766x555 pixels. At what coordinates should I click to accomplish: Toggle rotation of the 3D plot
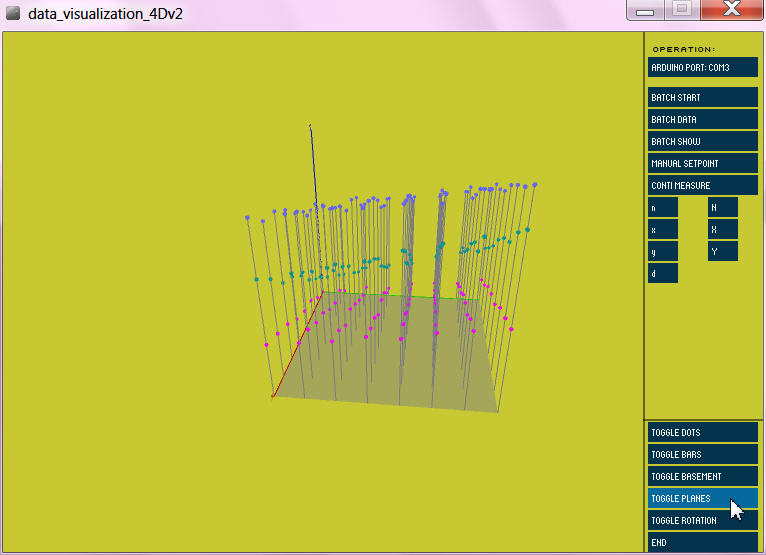pos(702,520)
